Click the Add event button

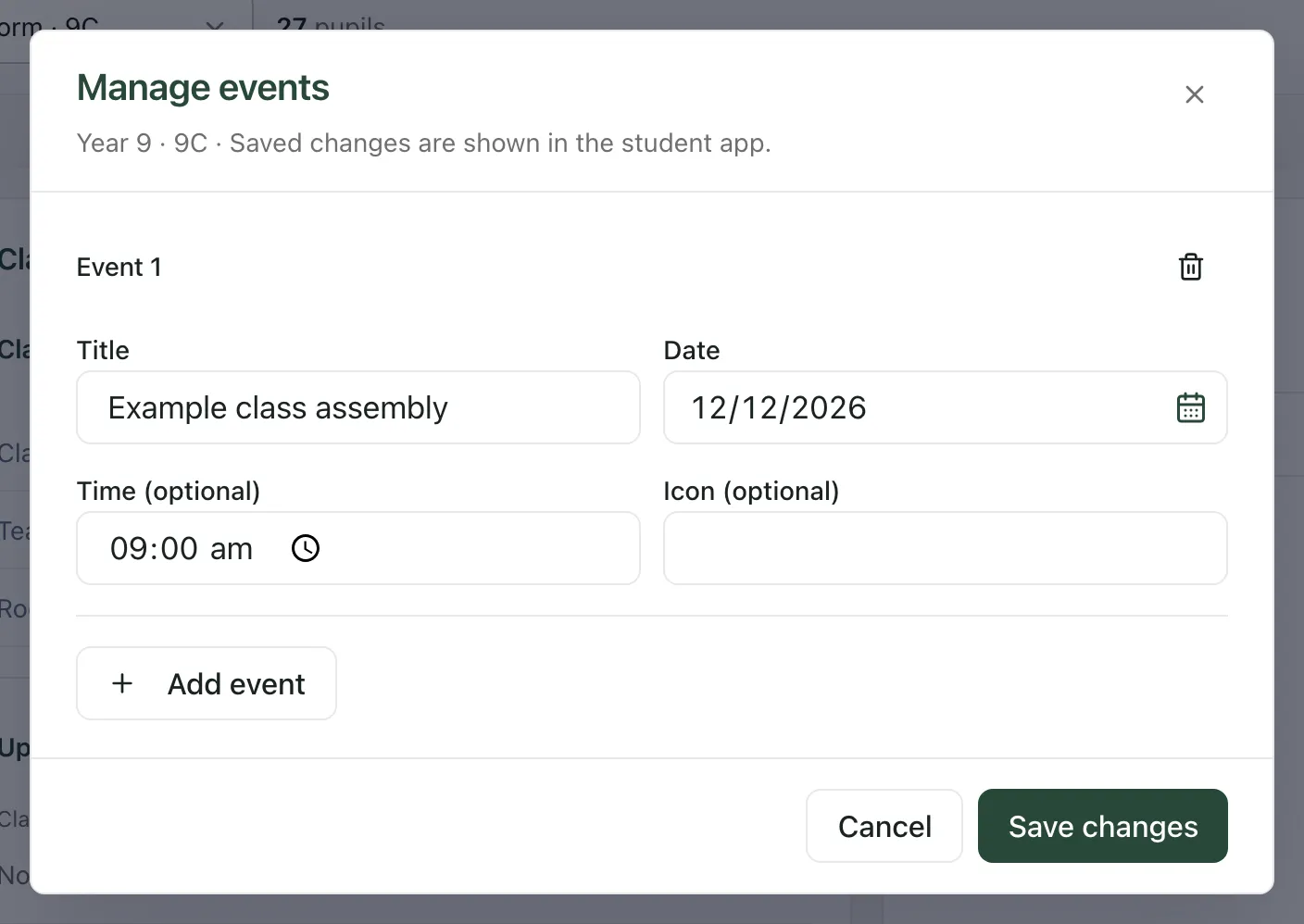tap(207, 683)
